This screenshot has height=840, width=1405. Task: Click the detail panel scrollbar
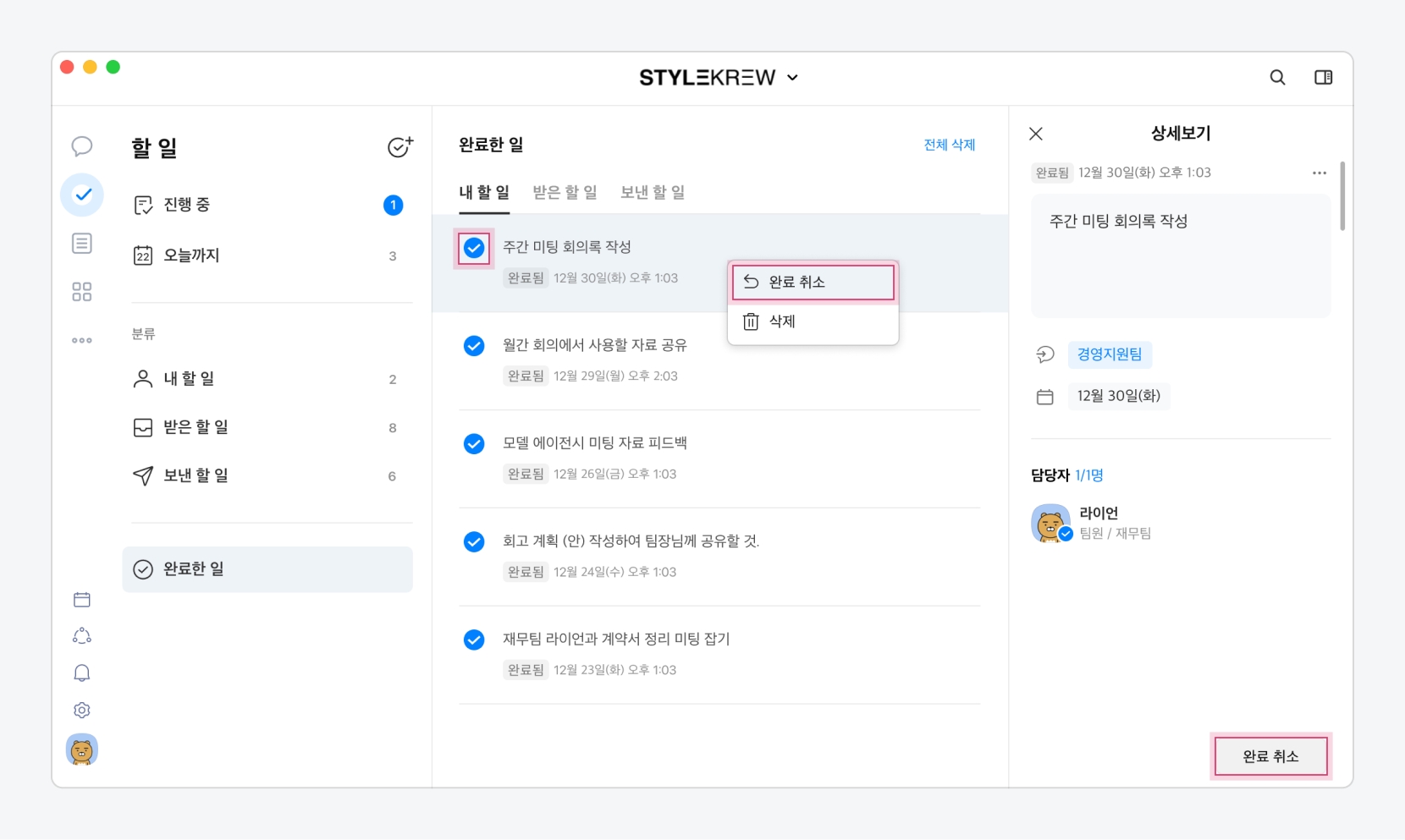click(1342, 196)
